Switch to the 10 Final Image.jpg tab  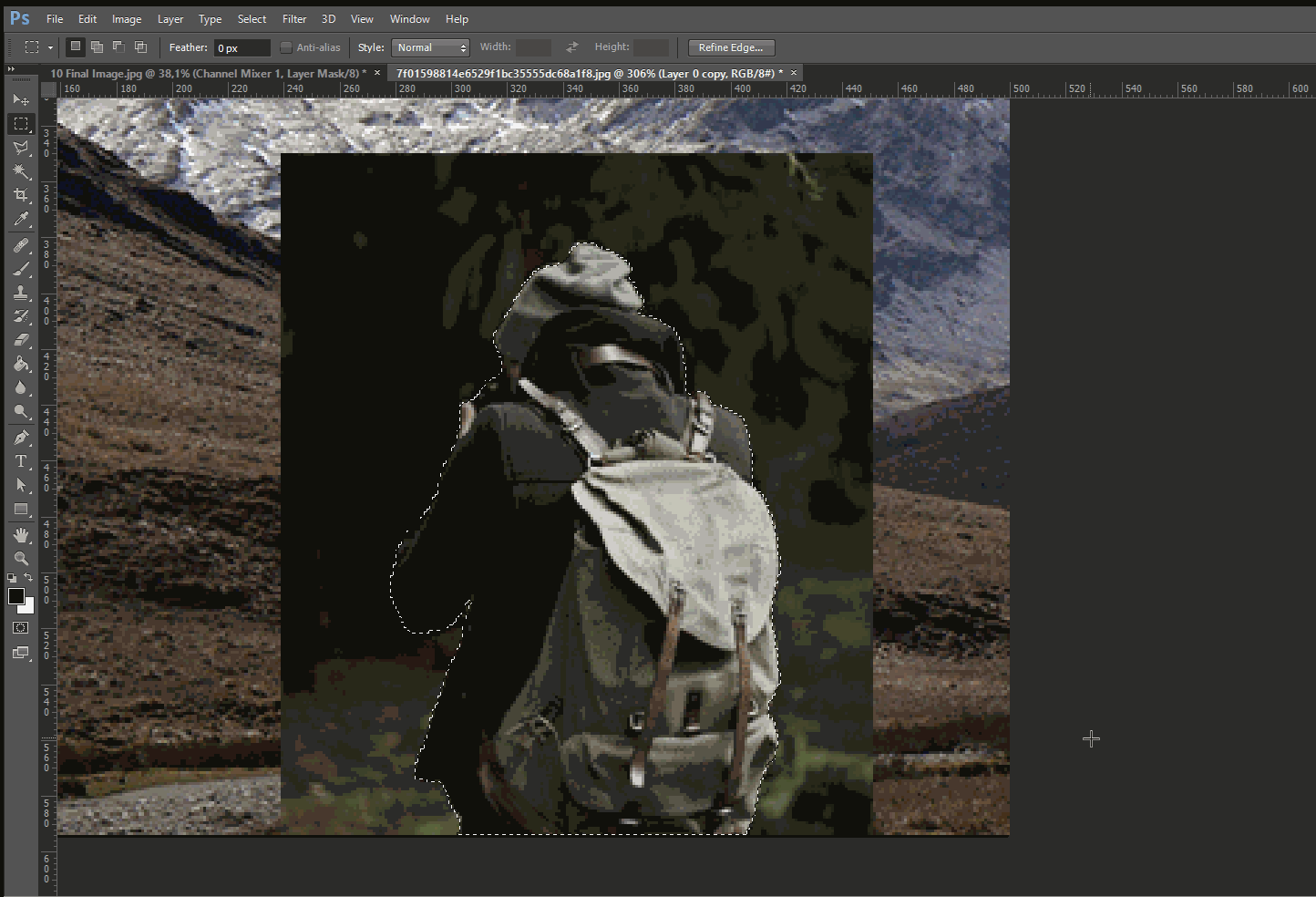tap(208, 73)
